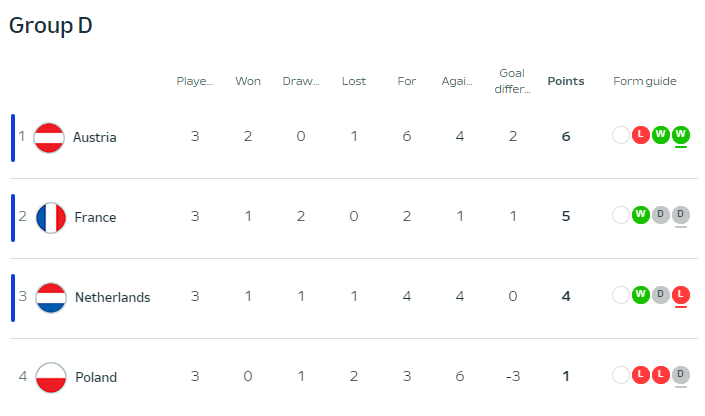The height and width of the screenshot is (416, 705).
Task: Click the Austria flag icon
Action: pos(49,138)
